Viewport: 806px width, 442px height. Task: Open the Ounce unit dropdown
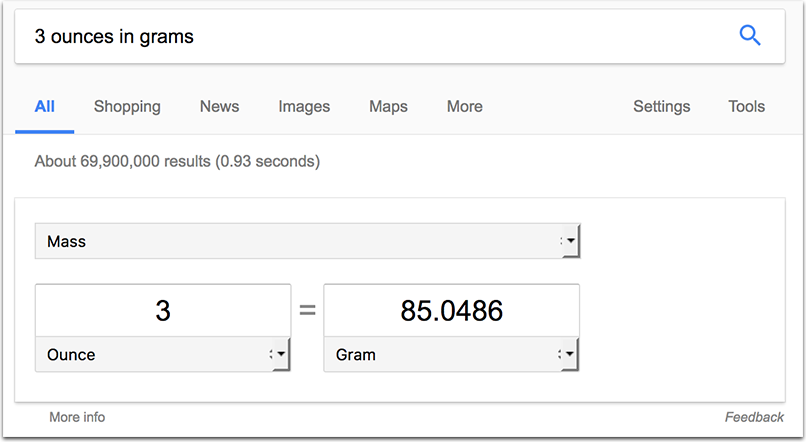click(x=163, y=354)
